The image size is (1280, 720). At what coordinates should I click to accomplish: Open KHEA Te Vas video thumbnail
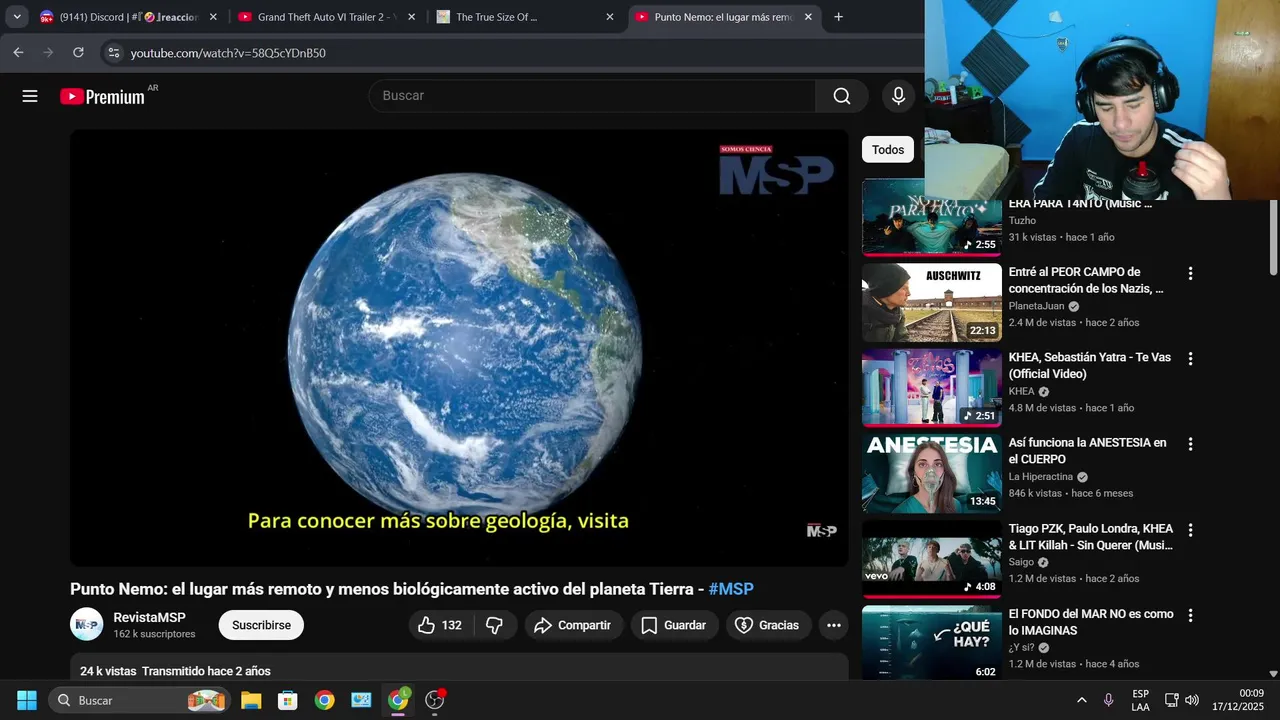pyautogui.click(x=932, y=388)
